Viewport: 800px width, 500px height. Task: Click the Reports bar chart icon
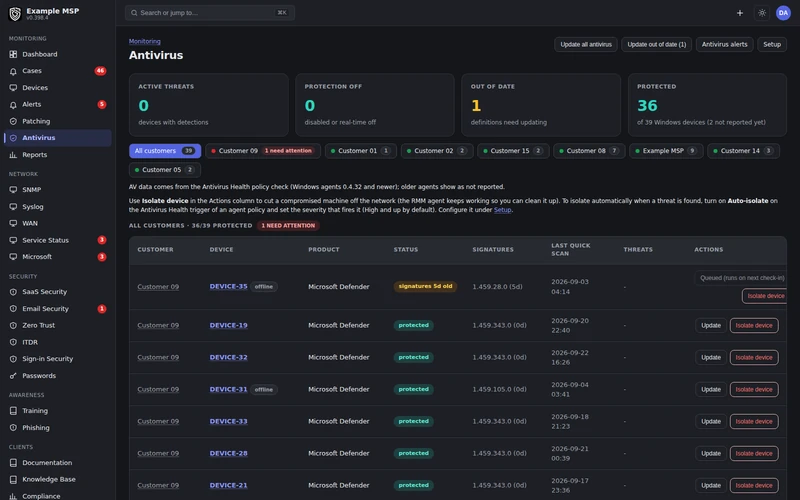coord(13,155)
